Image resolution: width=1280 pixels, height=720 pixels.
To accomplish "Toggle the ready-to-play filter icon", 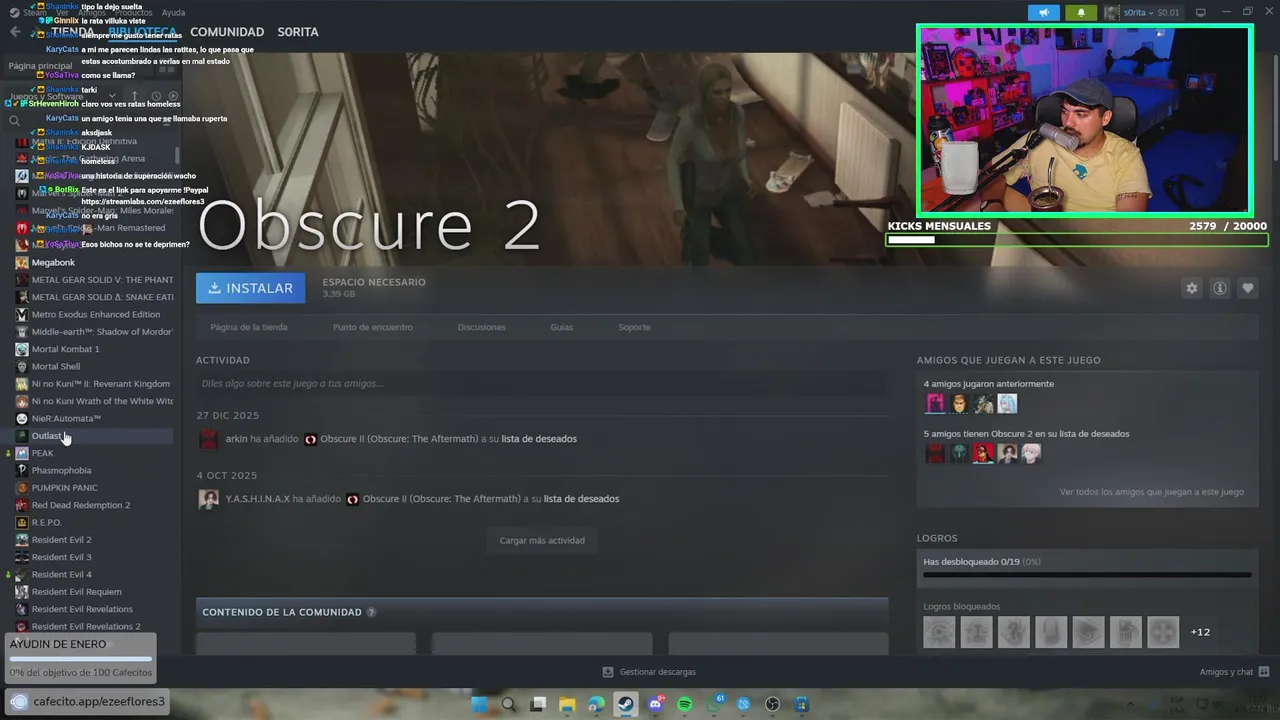I will (172, 96).
